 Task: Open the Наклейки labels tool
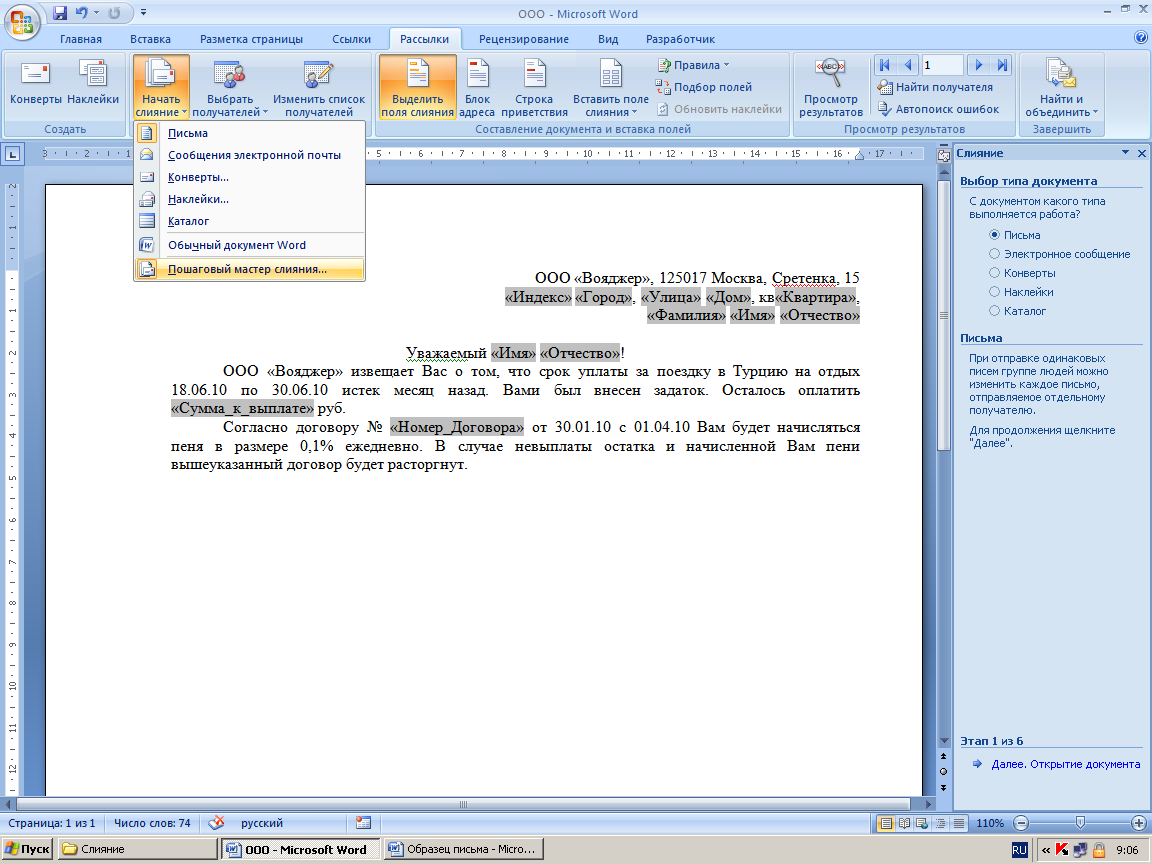click(93, 82)
